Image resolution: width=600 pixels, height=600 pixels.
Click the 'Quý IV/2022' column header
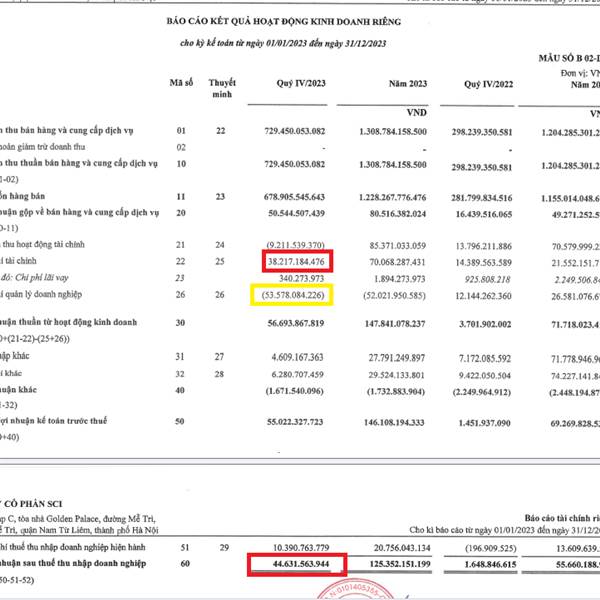[489, 84]
